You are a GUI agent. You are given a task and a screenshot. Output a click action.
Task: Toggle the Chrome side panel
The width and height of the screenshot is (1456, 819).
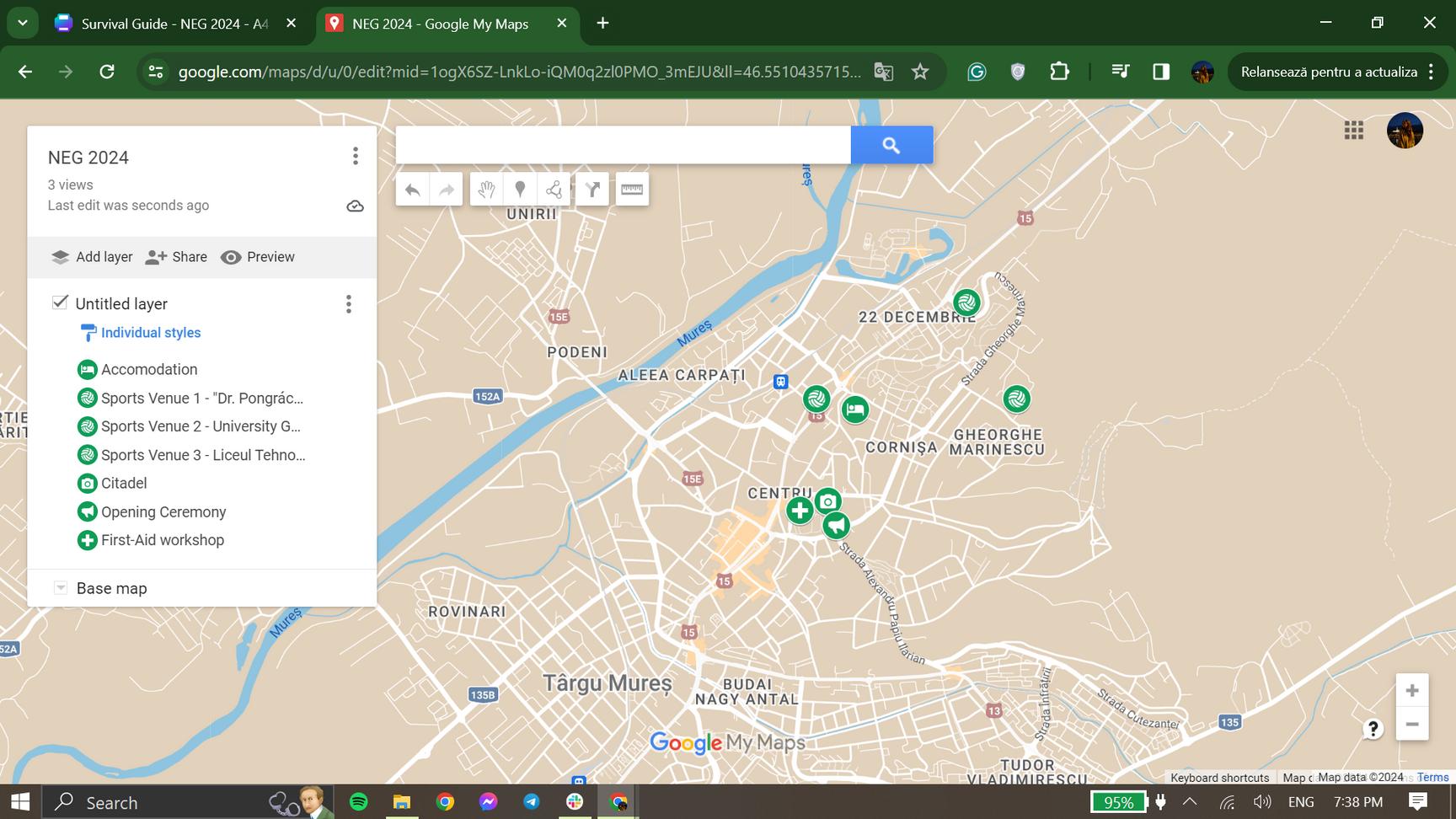tap(1161, 72)
